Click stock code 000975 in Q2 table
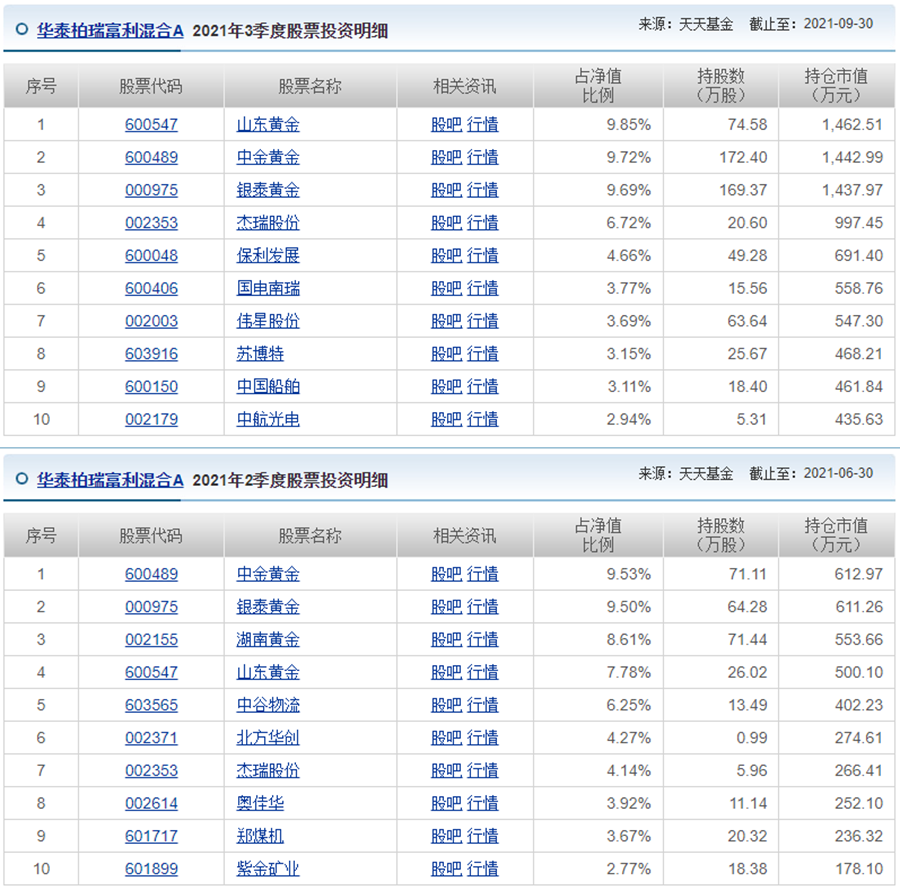 pyautogui.click(x=152, y=607)
